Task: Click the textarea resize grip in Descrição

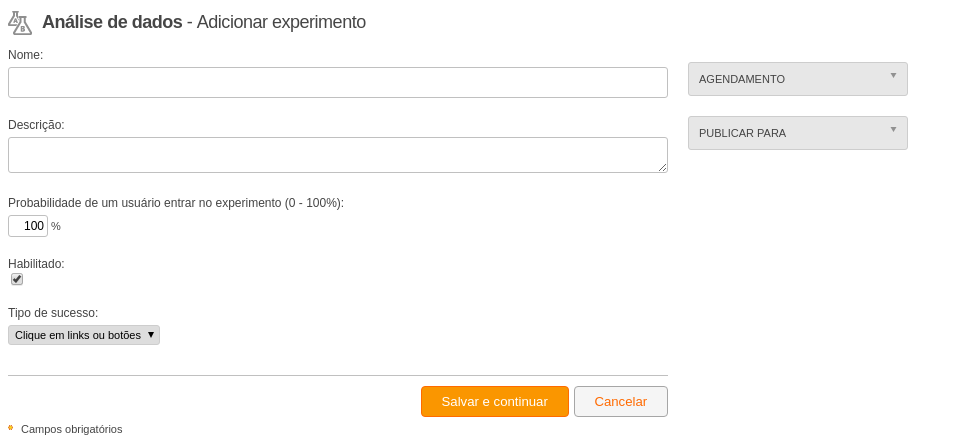Action: [x=662, y=167]
